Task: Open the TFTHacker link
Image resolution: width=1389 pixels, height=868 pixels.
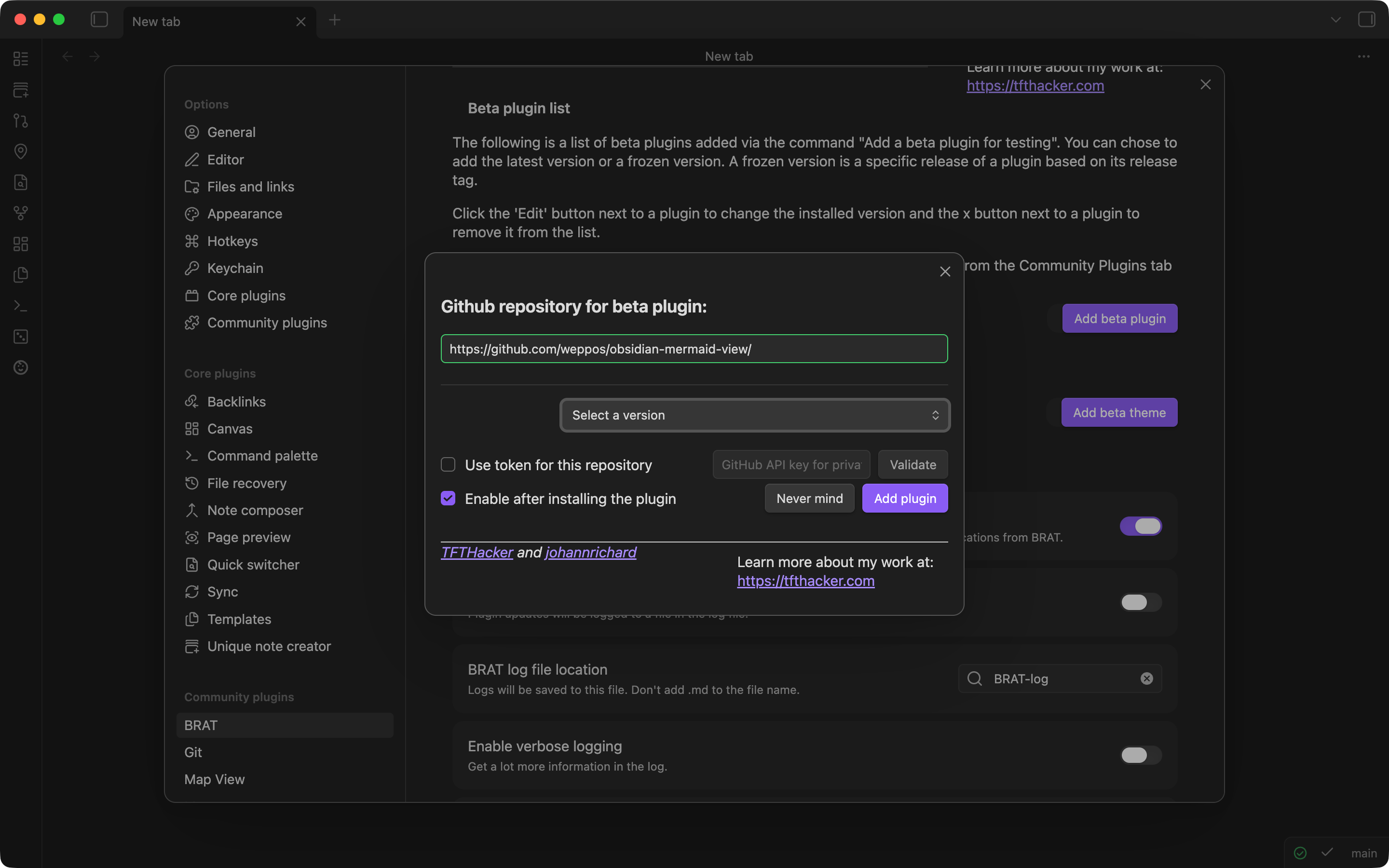Action: [477, 552]
